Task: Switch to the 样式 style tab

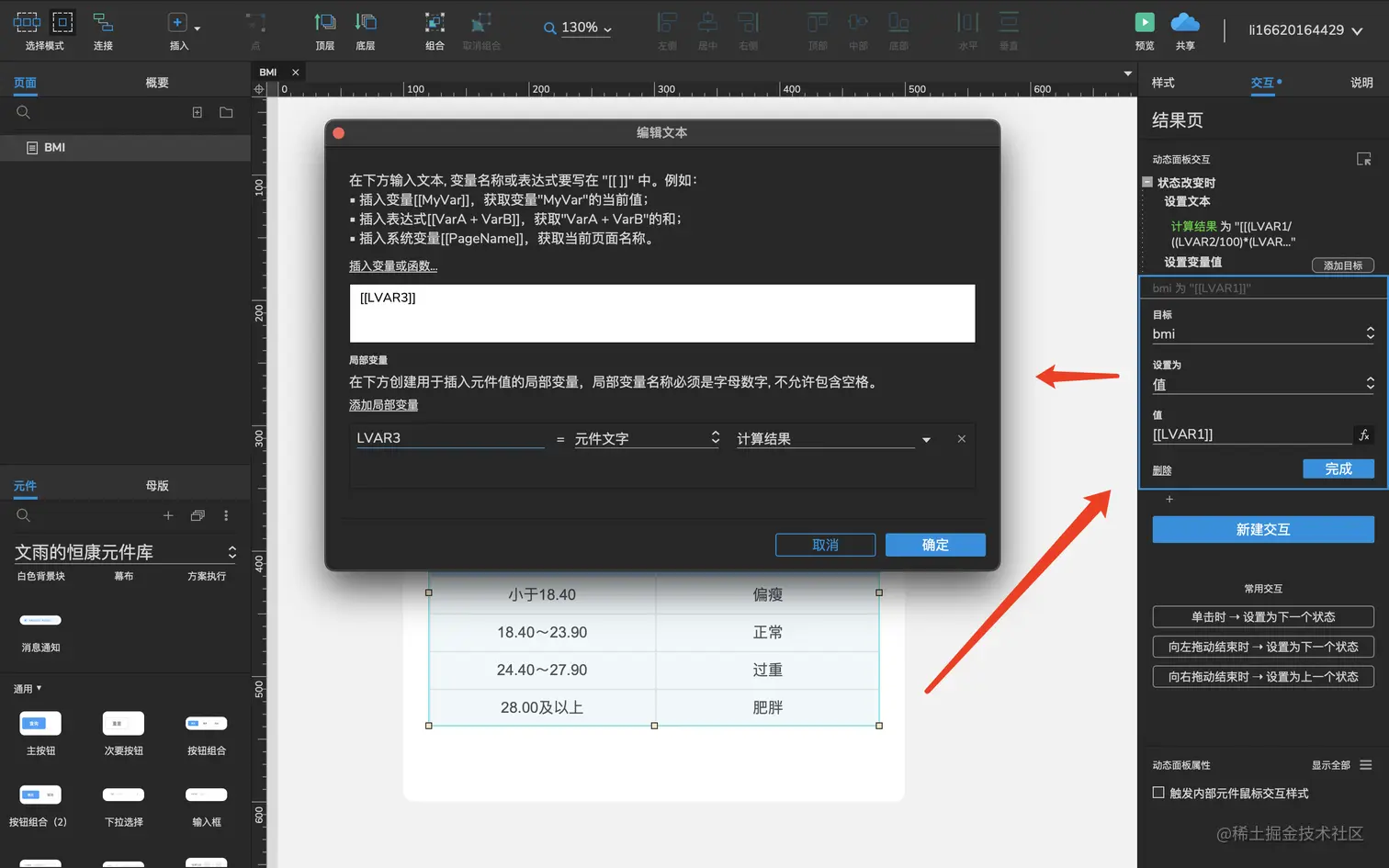Action: (x=1163, y=83)
